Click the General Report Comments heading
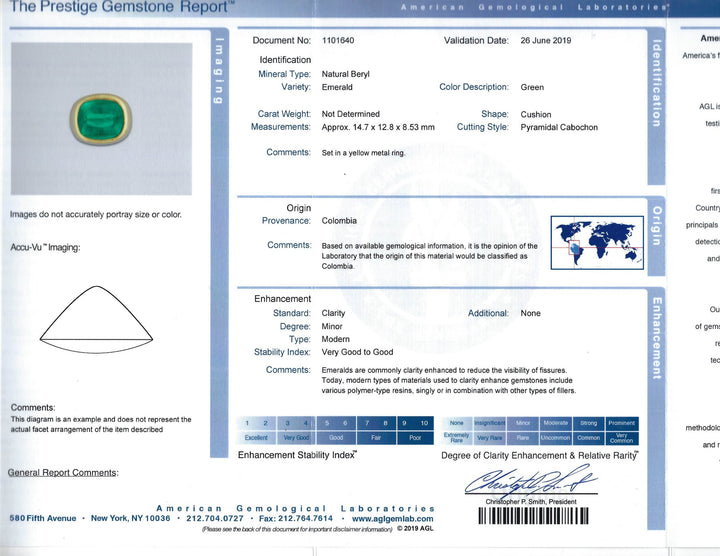The image size is (720, 556). click(x=63, y=472)
